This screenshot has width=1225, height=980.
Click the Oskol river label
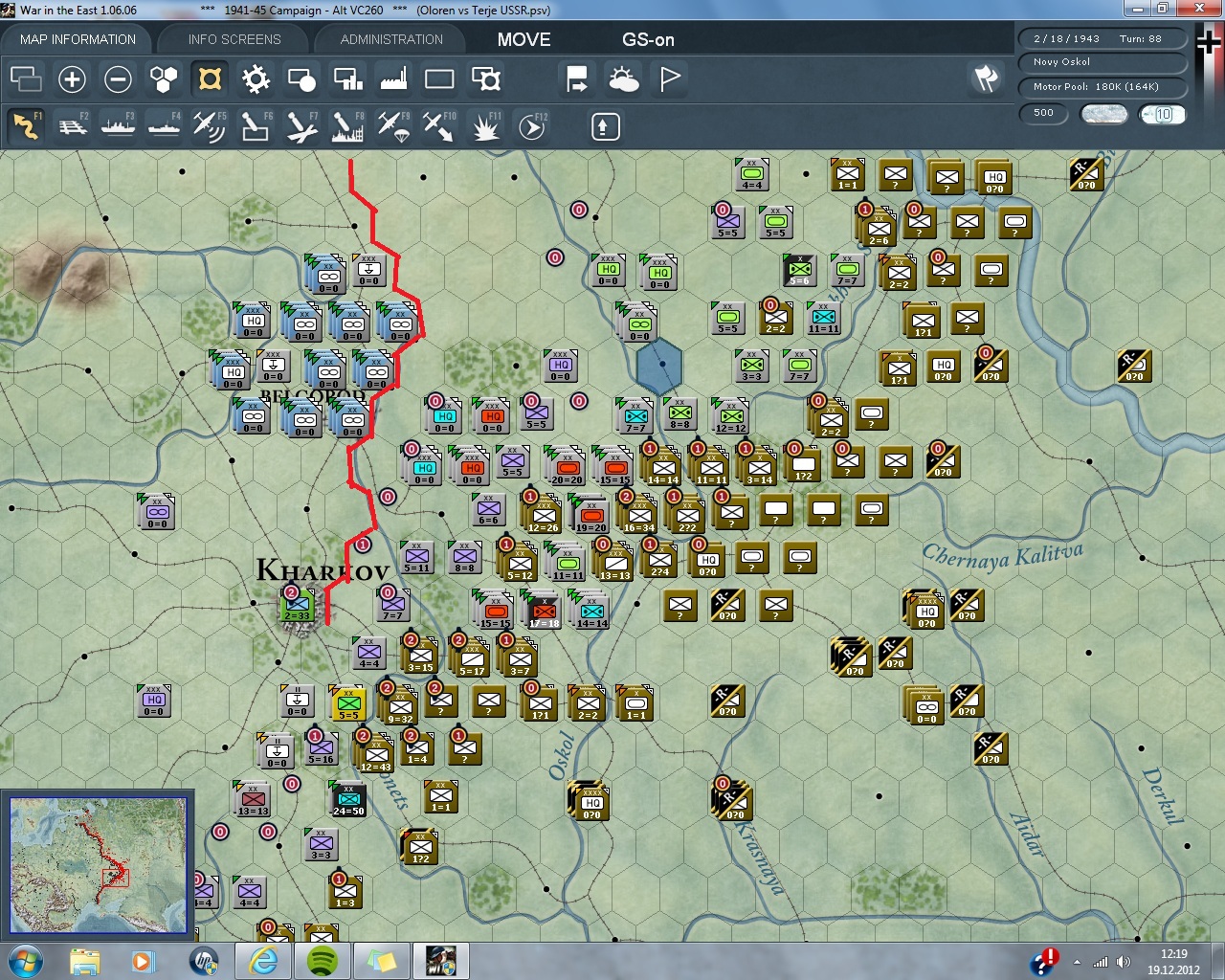(x=562, y=756)
